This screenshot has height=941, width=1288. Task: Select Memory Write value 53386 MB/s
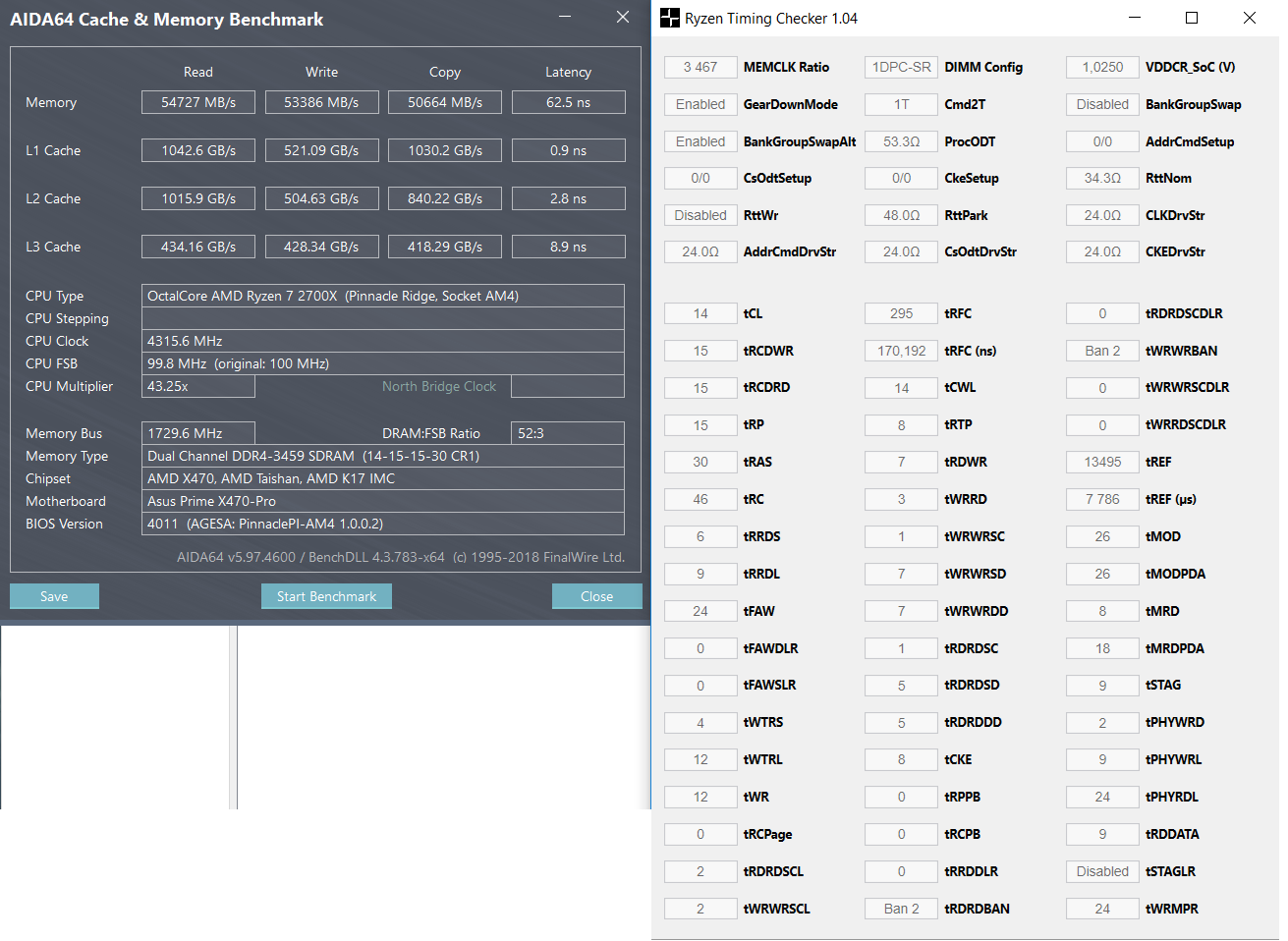click(321, 102)
